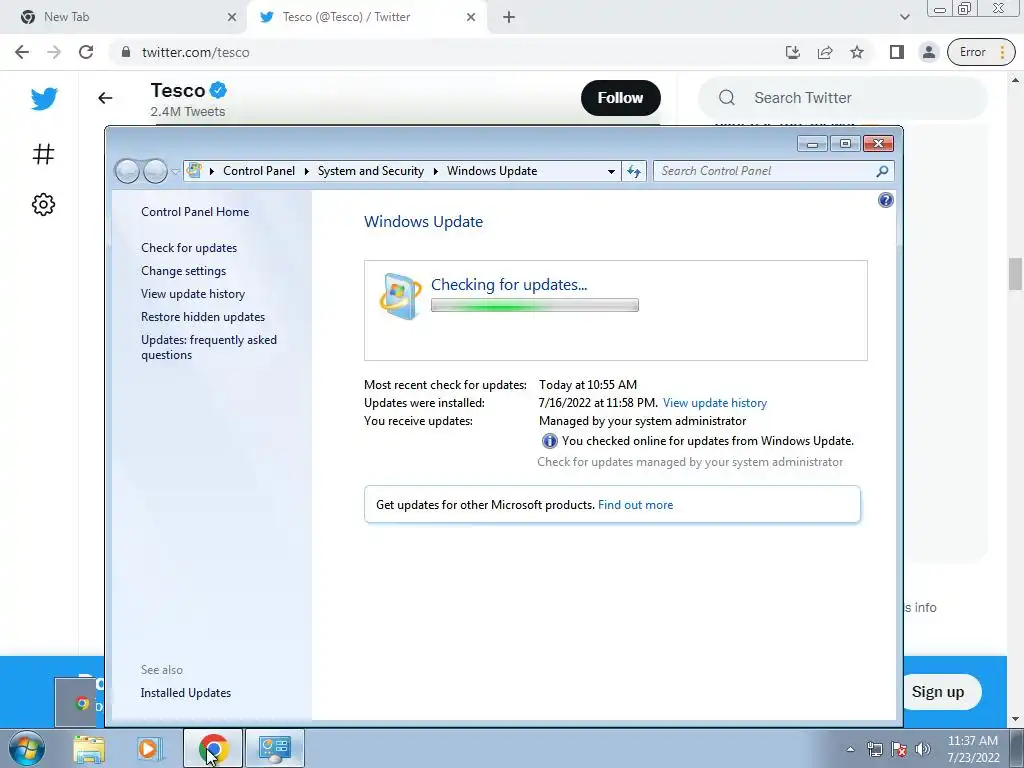
Task: Open Installed Updates link
Action: click(186, 693)
